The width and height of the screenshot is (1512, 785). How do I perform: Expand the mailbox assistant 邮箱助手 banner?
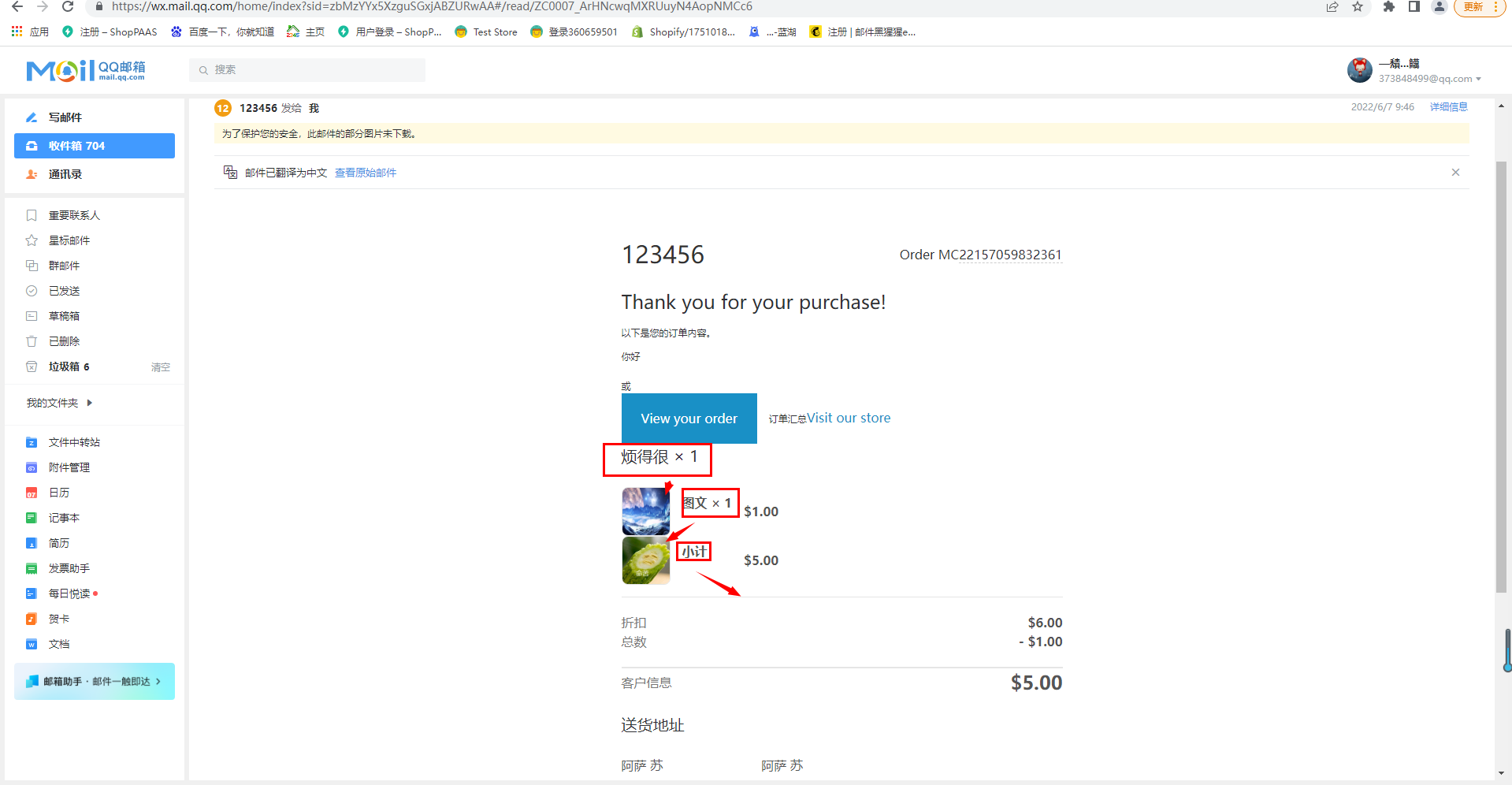[95, 681]
